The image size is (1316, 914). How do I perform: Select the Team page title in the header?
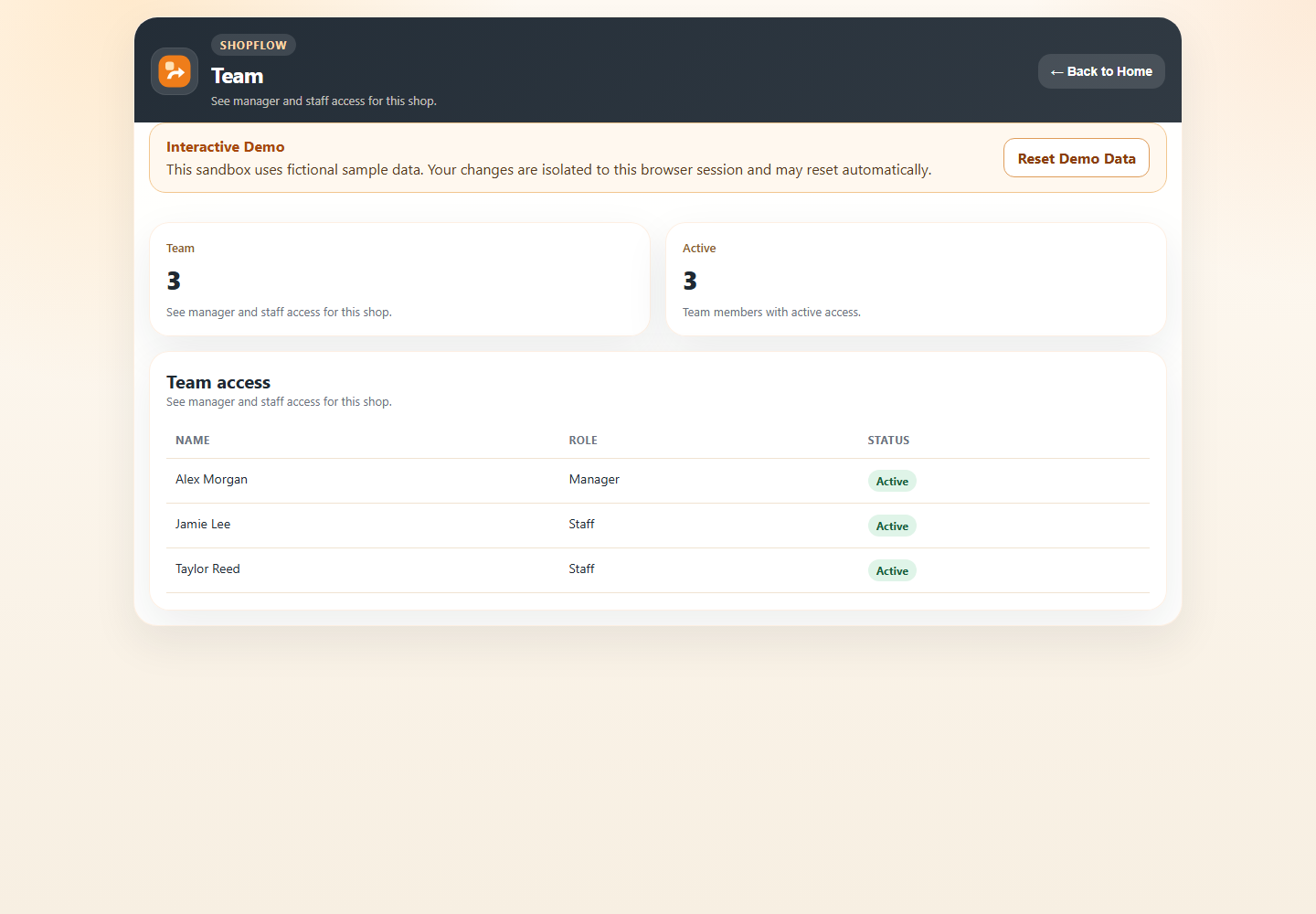(238, 76)
